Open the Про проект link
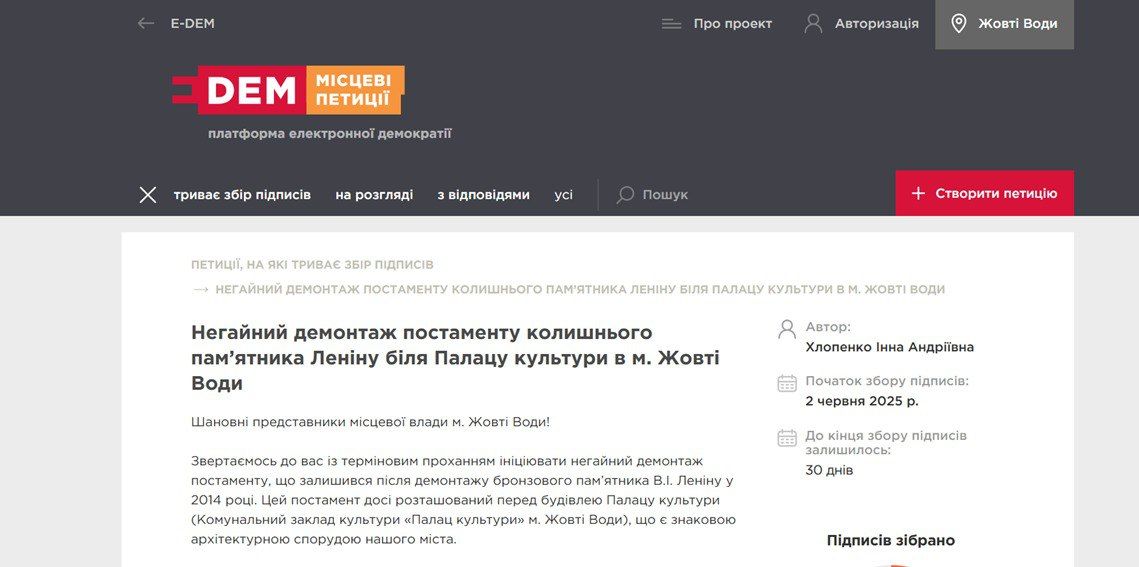1139x567 pixels. coord(732,24)
